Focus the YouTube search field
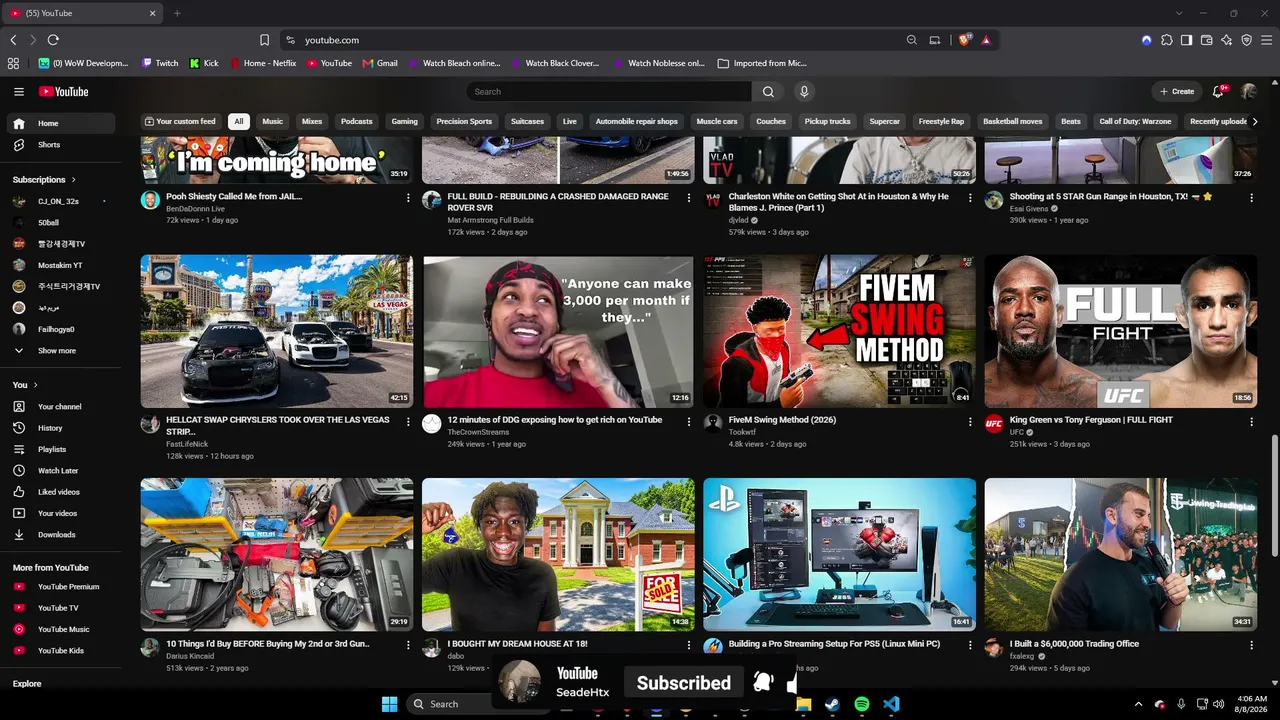 [610, 92]
